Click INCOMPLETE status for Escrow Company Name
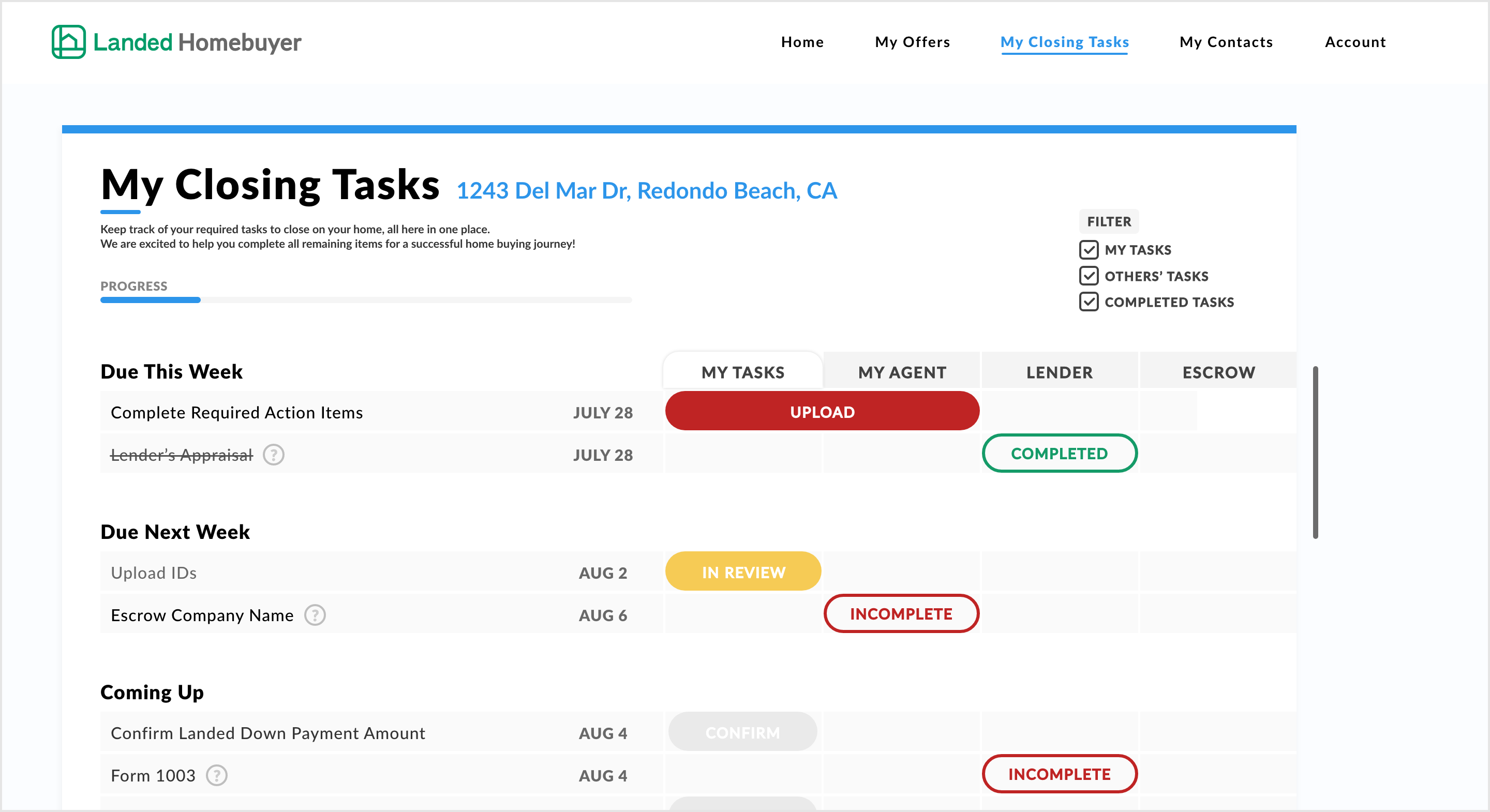 click(901, 613)
